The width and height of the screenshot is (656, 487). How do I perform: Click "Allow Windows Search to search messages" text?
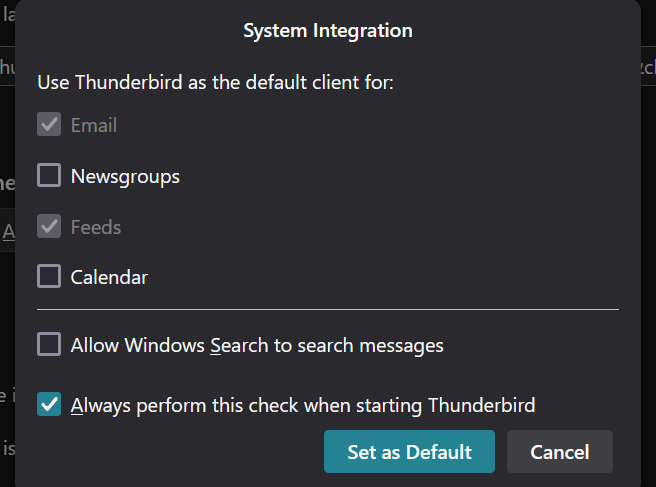coord(257,345)
